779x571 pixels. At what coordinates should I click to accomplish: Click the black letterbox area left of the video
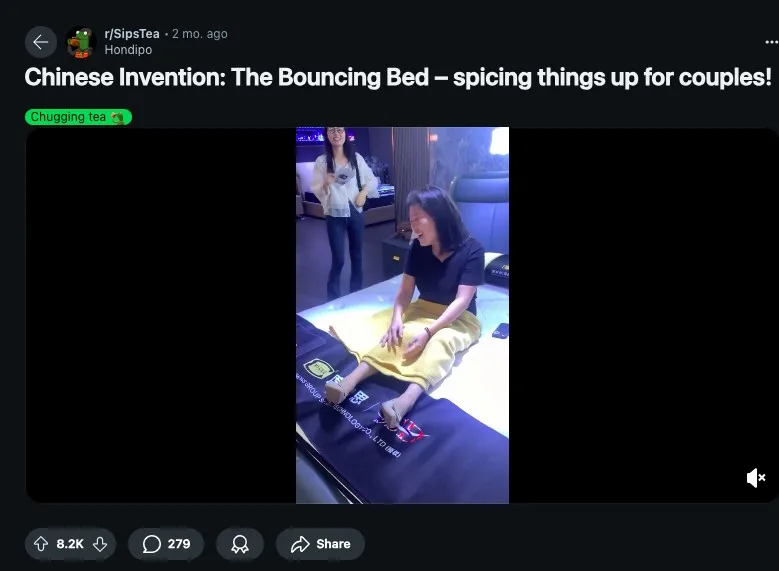pyautogui.click(x=160, y=314)
